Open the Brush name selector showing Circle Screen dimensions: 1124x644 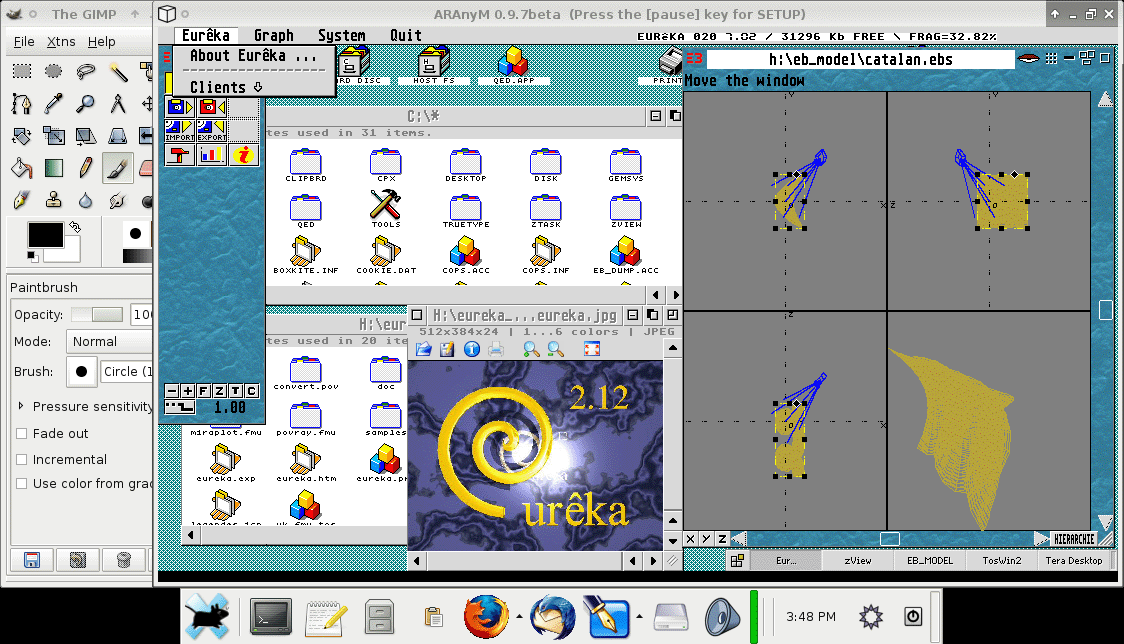126,371
